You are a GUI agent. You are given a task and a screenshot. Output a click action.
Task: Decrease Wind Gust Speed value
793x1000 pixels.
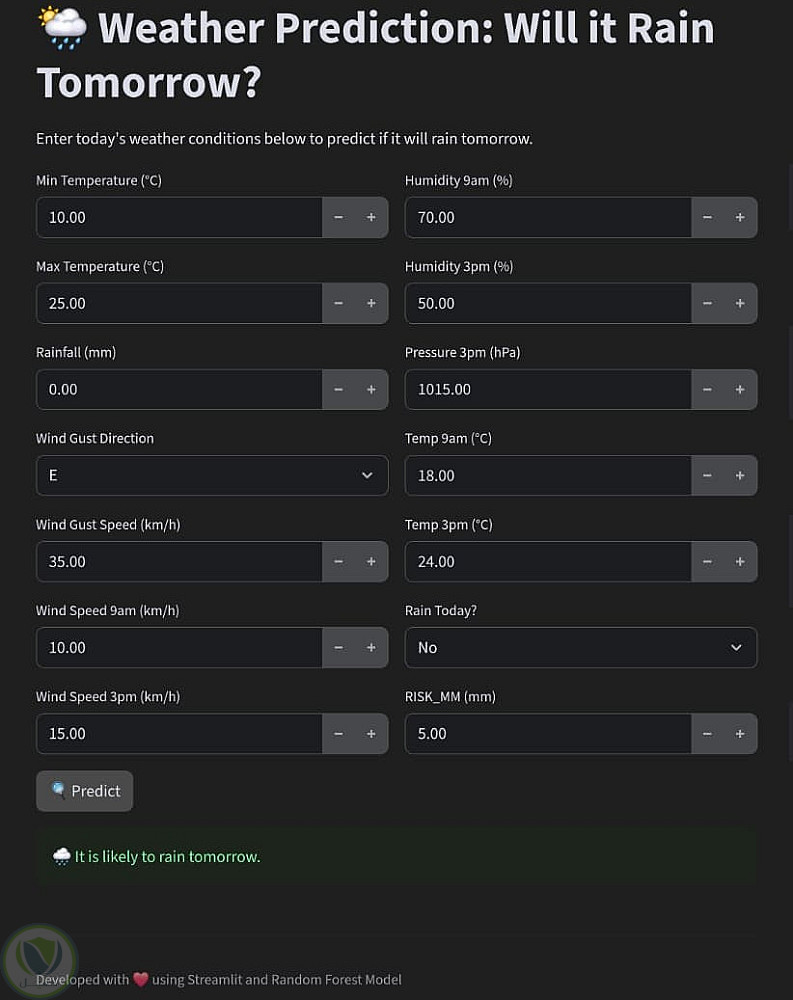coord(339,561)
